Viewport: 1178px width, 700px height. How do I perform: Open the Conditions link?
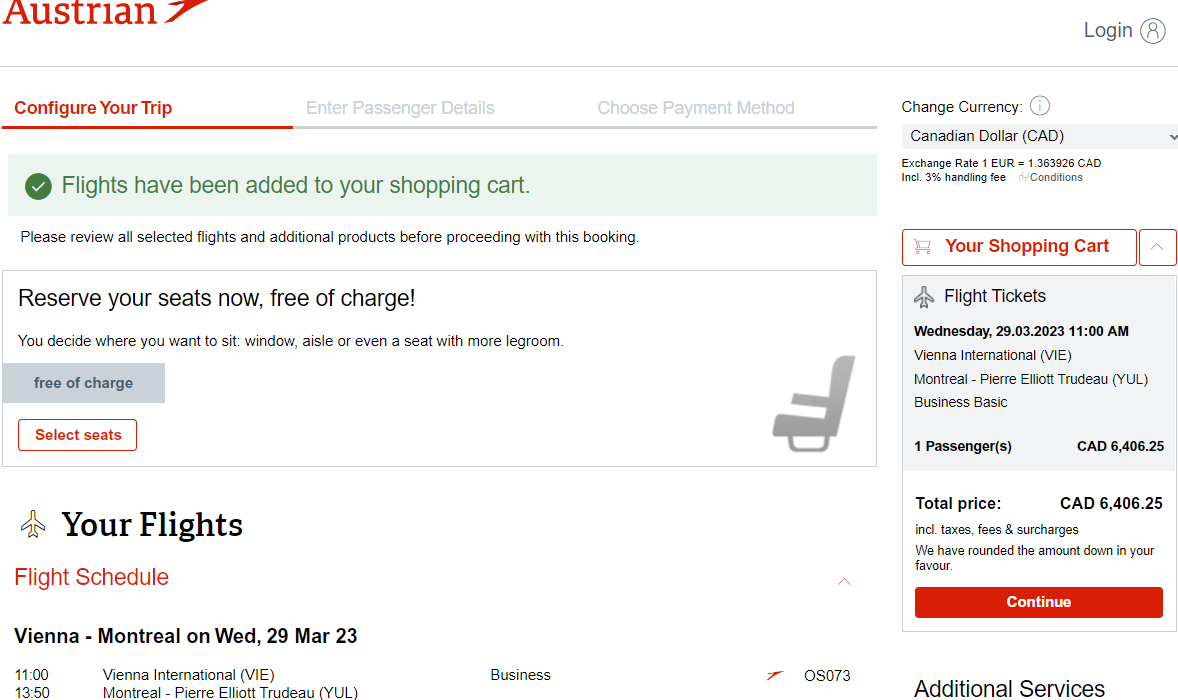1051,177
